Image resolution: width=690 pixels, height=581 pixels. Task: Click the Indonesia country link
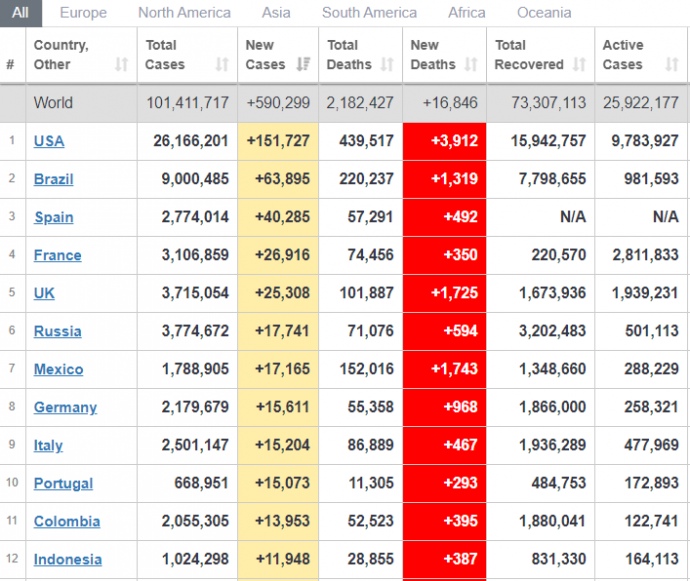coord(67,559)
